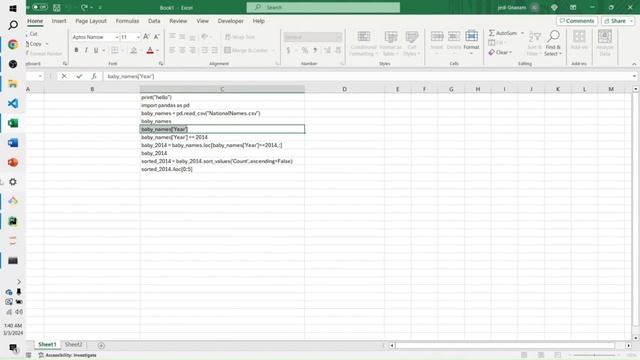Open the Developer tab
The width and height of the screenshot is (640, 360).
pos(230,21)
